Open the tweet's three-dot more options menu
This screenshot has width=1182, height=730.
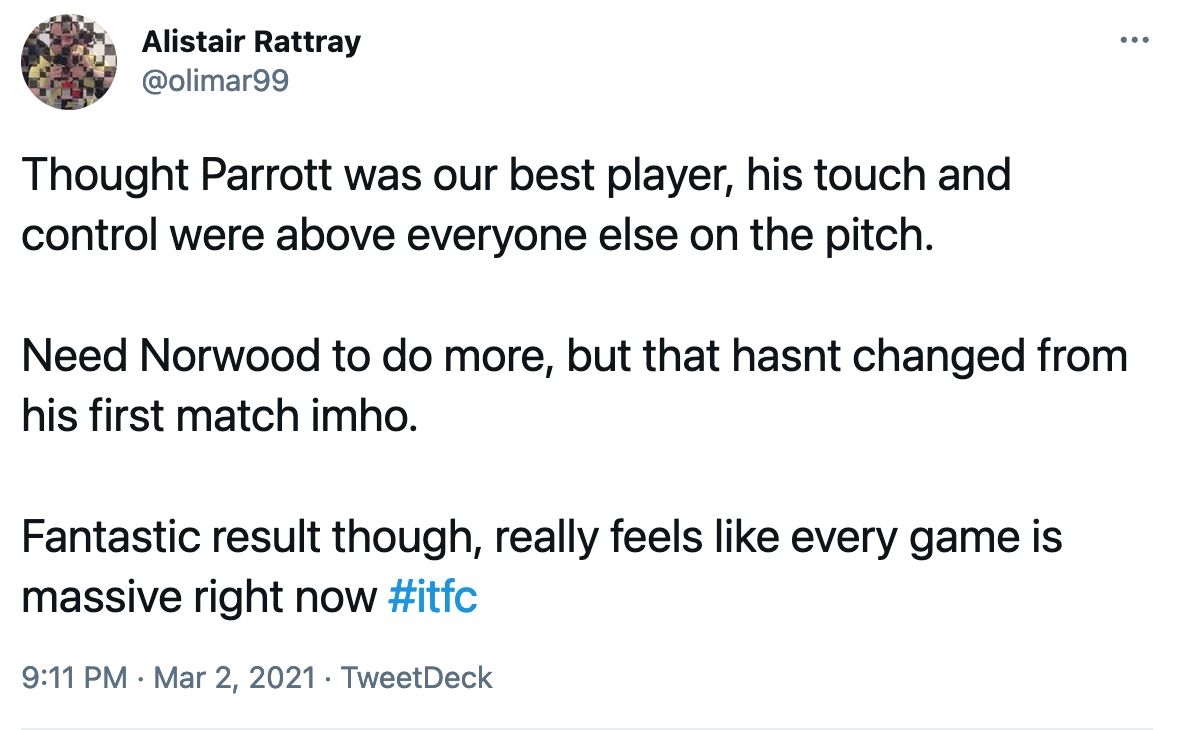(x=1135, y=41)
